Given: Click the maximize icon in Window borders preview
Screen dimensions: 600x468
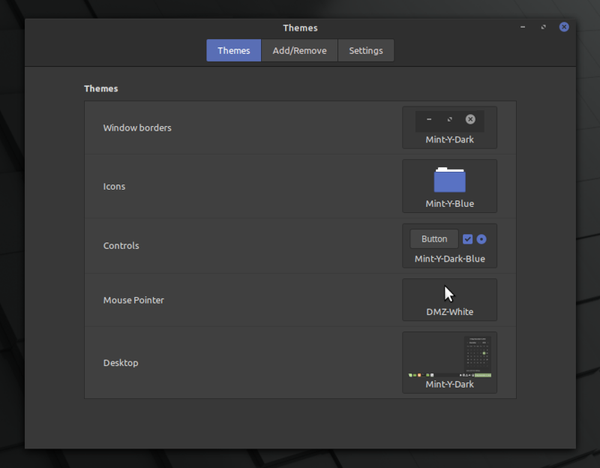Looking at the screenshot, I should pos(450,119).
